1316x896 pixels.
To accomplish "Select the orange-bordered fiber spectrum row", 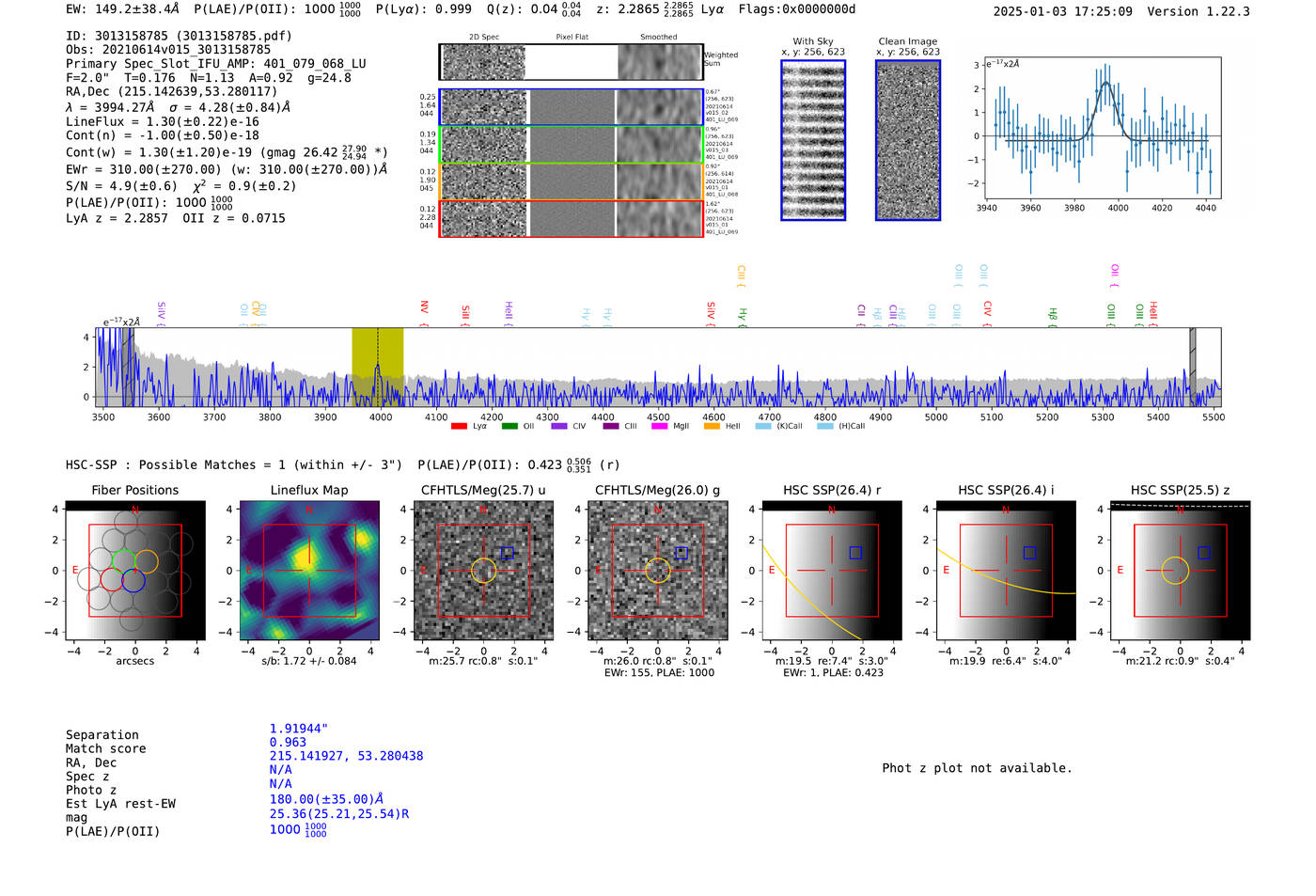I will (x=572, y=181).
